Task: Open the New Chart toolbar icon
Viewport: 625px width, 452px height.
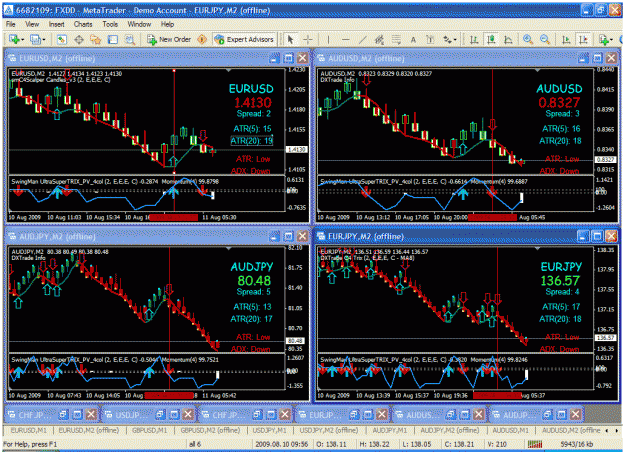Action: [14, 39]
